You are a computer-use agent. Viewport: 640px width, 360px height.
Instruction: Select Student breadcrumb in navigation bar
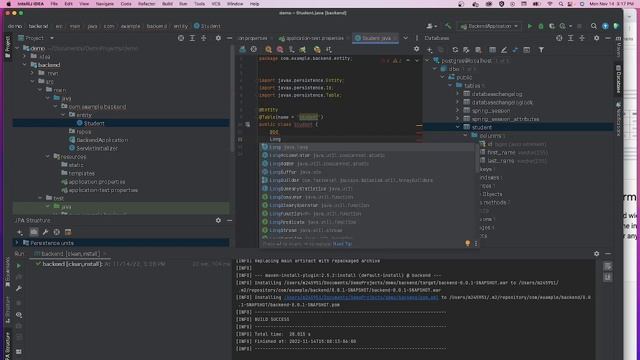click(207, 26)
